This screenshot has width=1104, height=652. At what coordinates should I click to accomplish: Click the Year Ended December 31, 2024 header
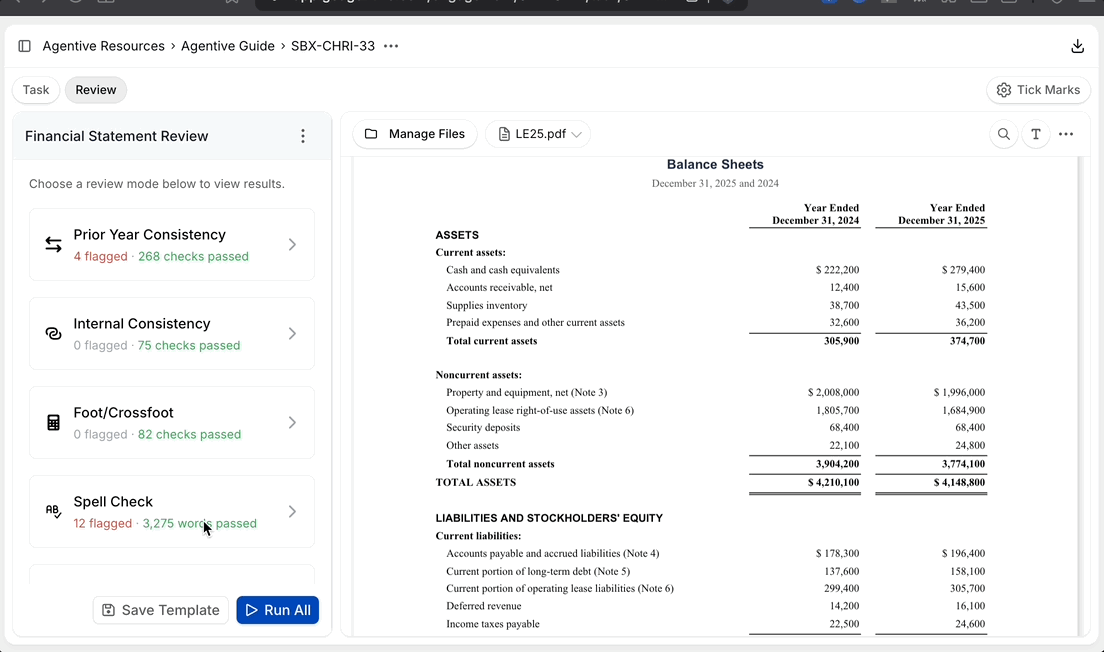(x=815, y=214)
